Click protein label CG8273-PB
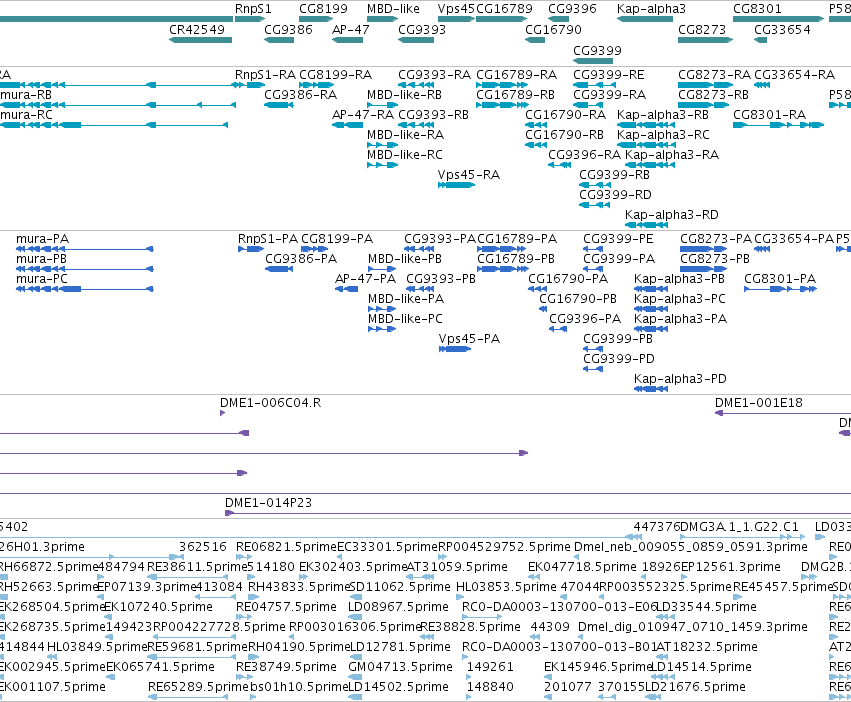The image size is (851, 702). pyautogui.click(x=715, y=259)
